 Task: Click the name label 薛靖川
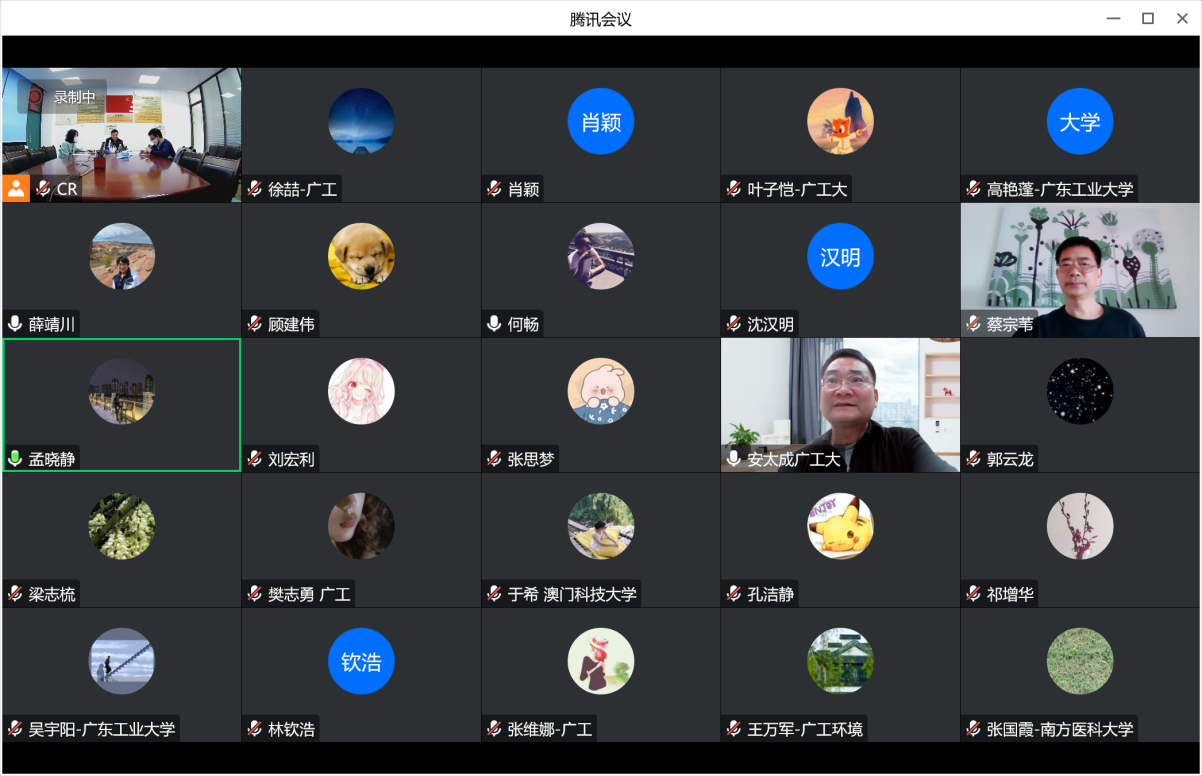[x=53, y=325]
